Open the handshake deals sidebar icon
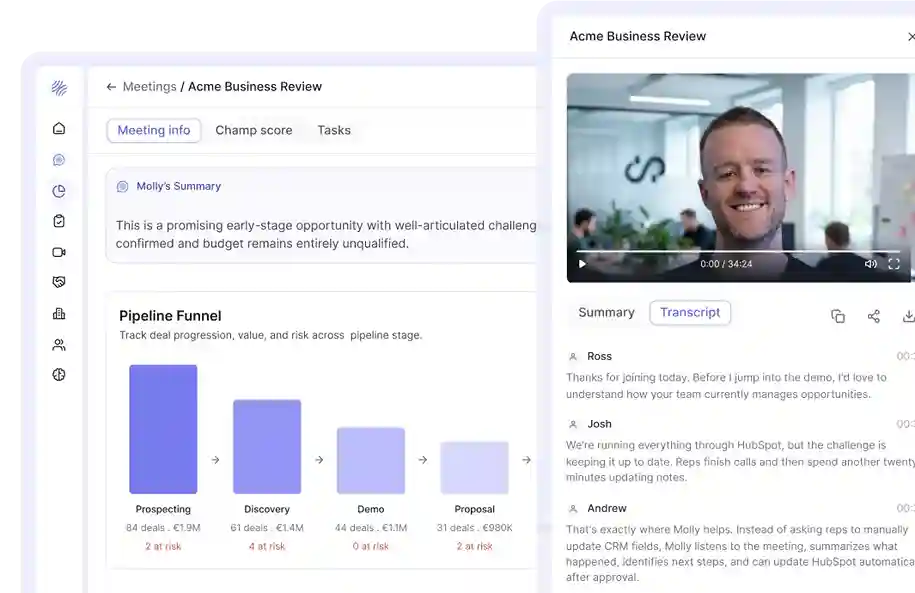This screenshot has width=915, height=593. coord(59,282)
